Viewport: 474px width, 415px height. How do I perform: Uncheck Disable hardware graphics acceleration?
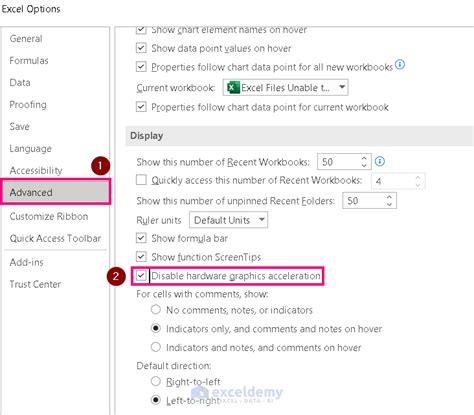click(x=141, y=276)
